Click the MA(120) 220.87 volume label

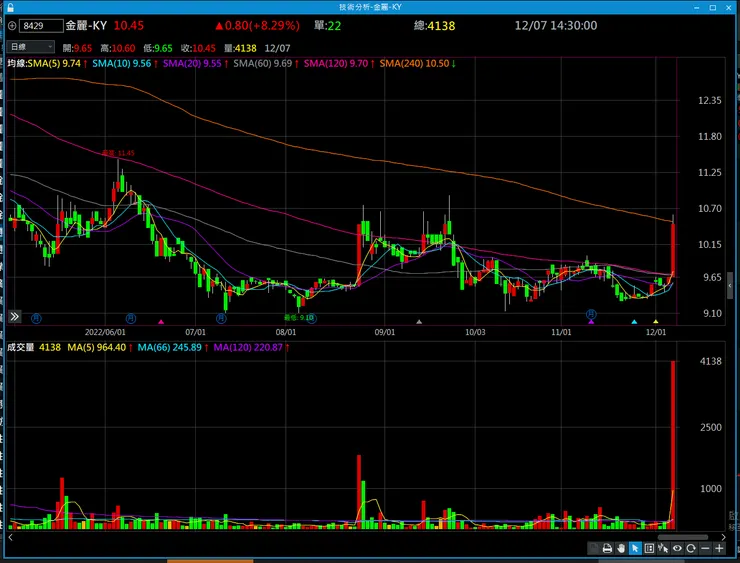click(248, 348)
